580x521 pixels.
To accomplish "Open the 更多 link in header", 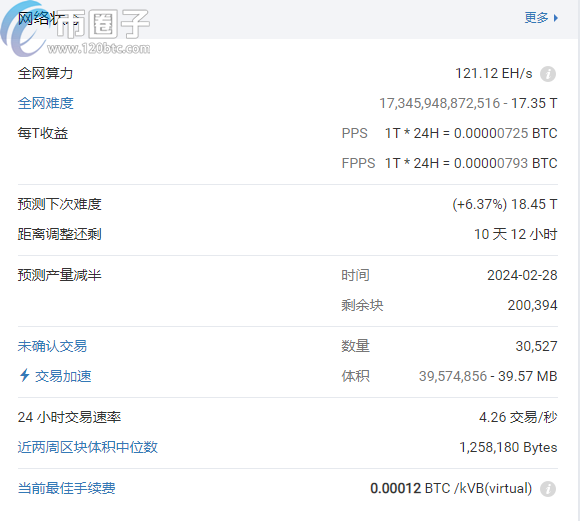I will coord(536,18).
